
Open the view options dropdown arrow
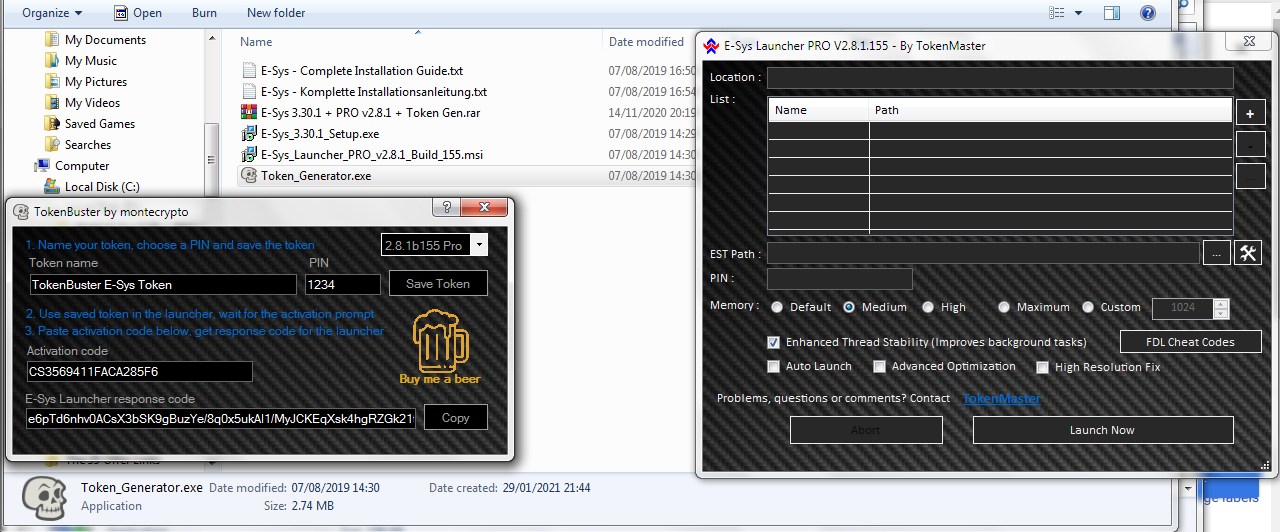tap(1078, 13)
